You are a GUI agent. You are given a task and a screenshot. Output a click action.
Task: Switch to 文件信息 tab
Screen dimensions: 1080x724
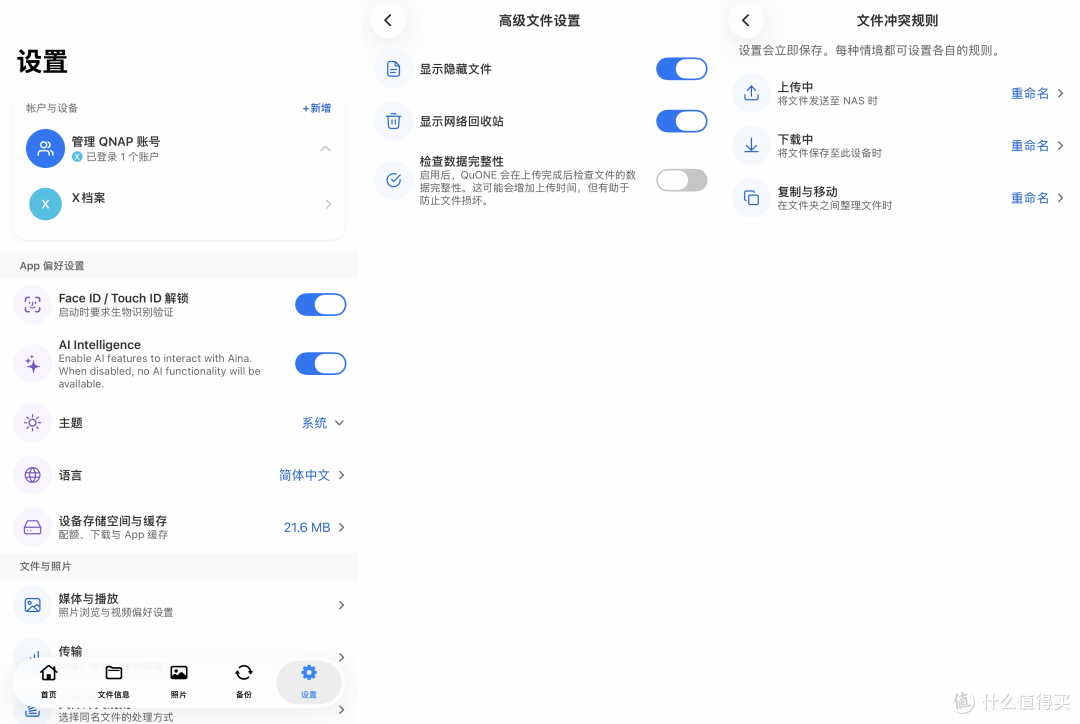coord(114,681)
